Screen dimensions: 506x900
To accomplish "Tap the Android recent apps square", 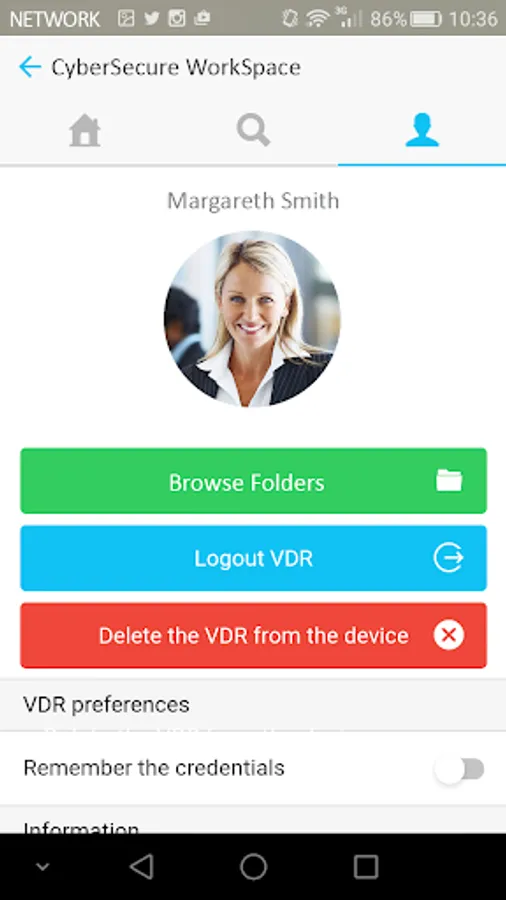I will 365,867.
